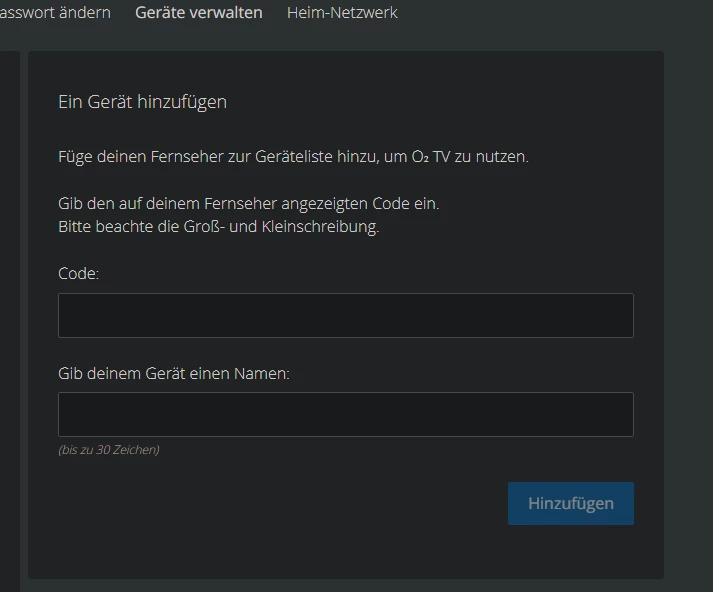The height and width of the screenshot is (592, 713).
Task: Focus the device name input field
Action: (x=345, y=414)
